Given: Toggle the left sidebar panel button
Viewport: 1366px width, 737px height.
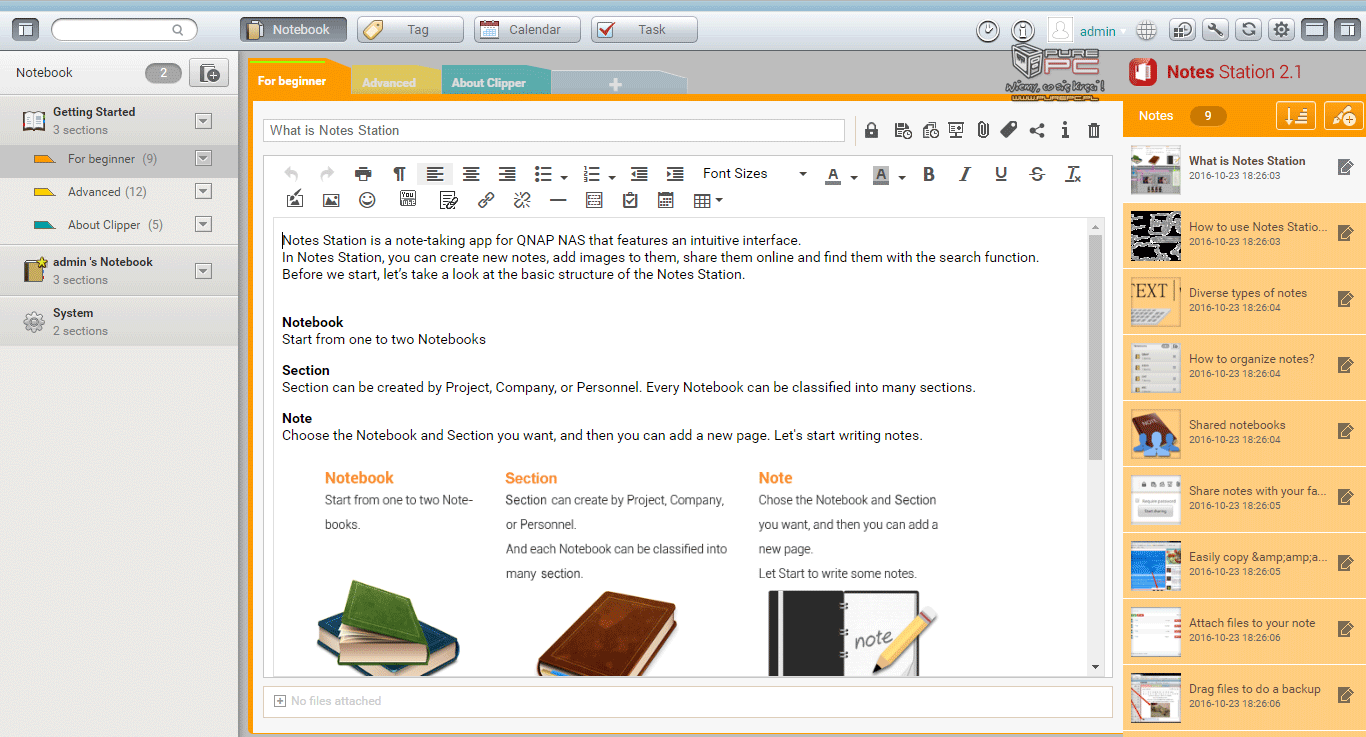Looking at the screenshot, I should (x=26, y=30).
